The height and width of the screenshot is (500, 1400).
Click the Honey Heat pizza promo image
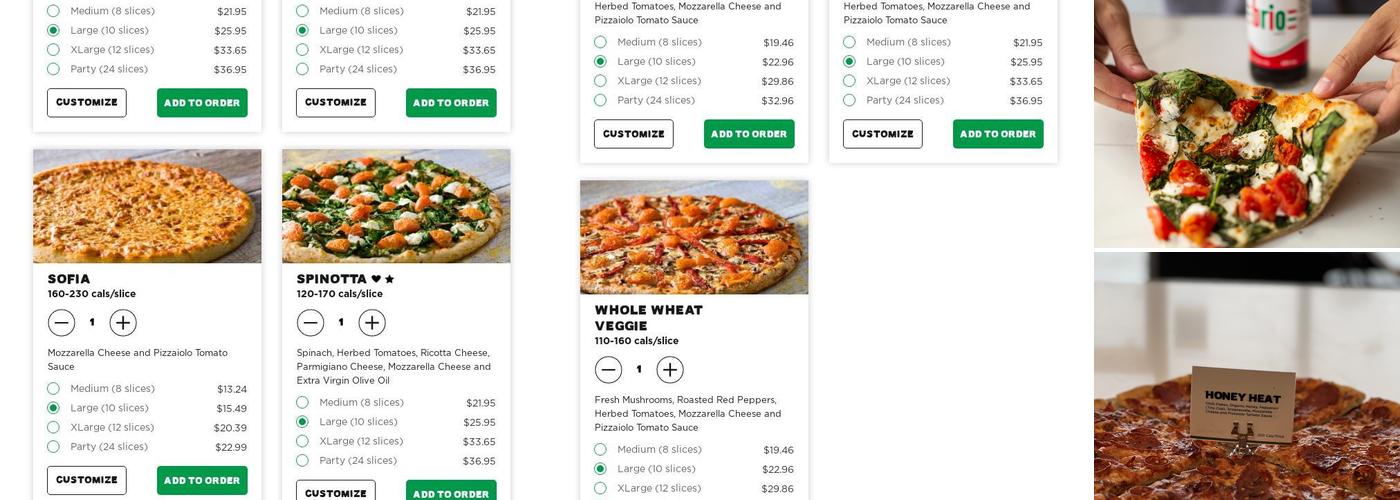[x=1247, y=376]
